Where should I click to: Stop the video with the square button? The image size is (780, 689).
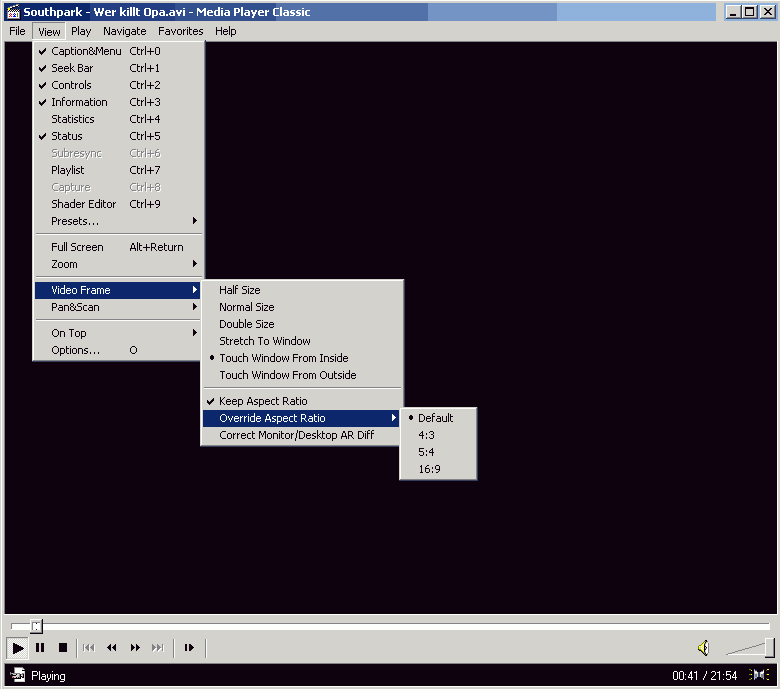[x=62, y=648]
